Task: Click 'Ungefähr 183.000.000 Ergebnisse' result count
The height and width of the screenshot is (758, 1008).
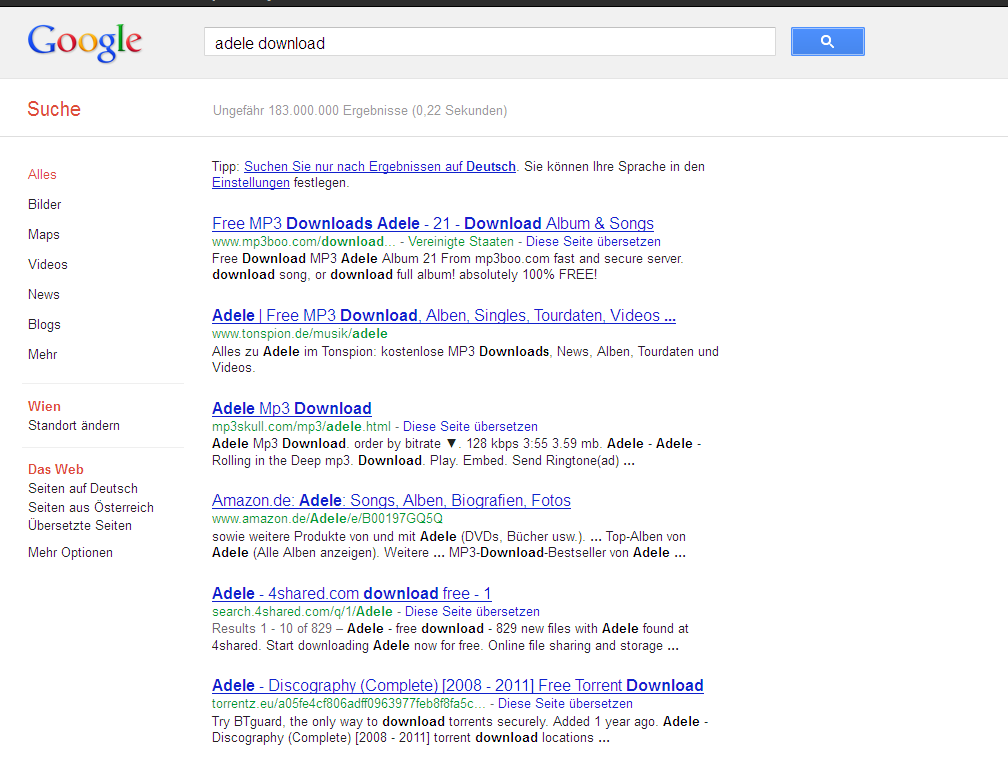Action: [x=360, y=111]
